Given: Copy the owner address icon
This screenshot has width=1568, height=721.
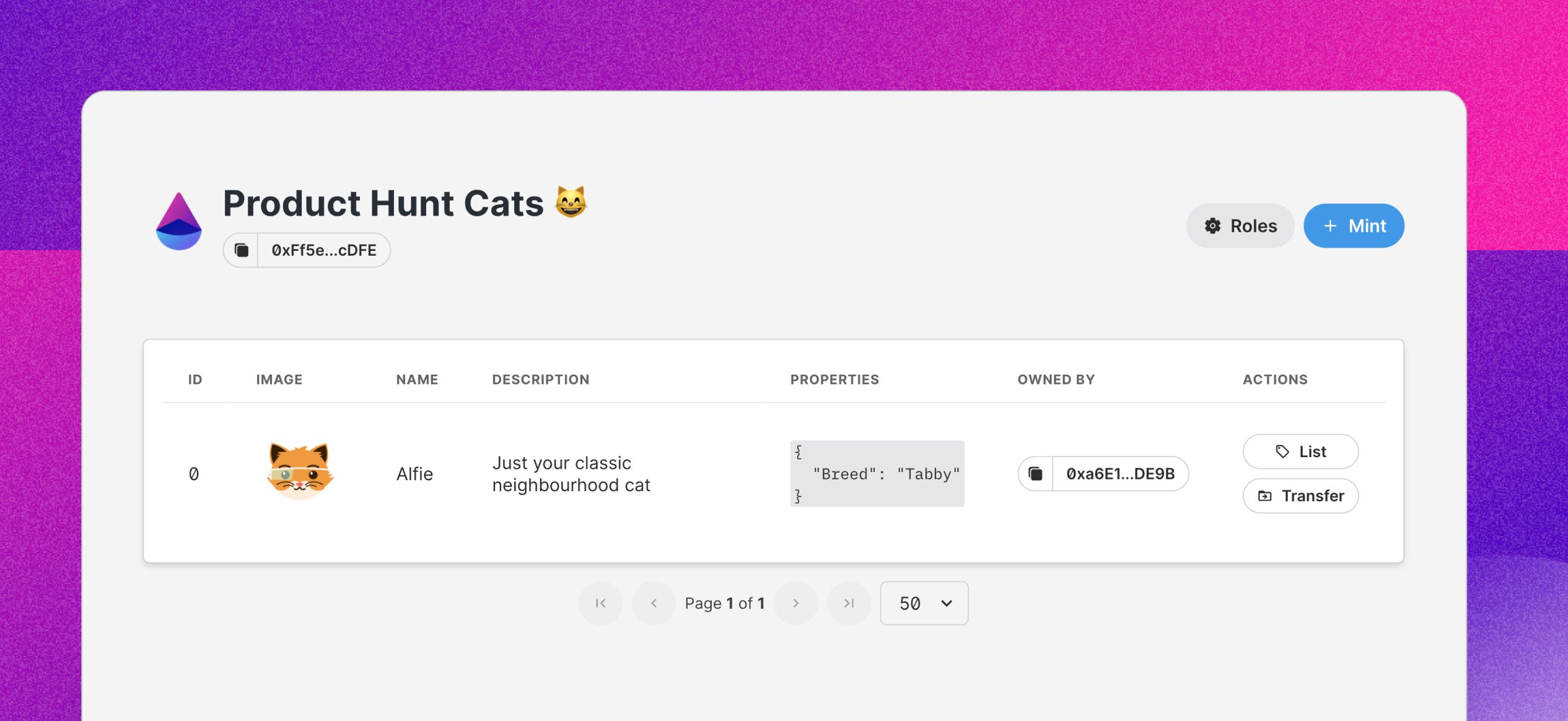Looking at the screenshot, I should [1036, 474].
